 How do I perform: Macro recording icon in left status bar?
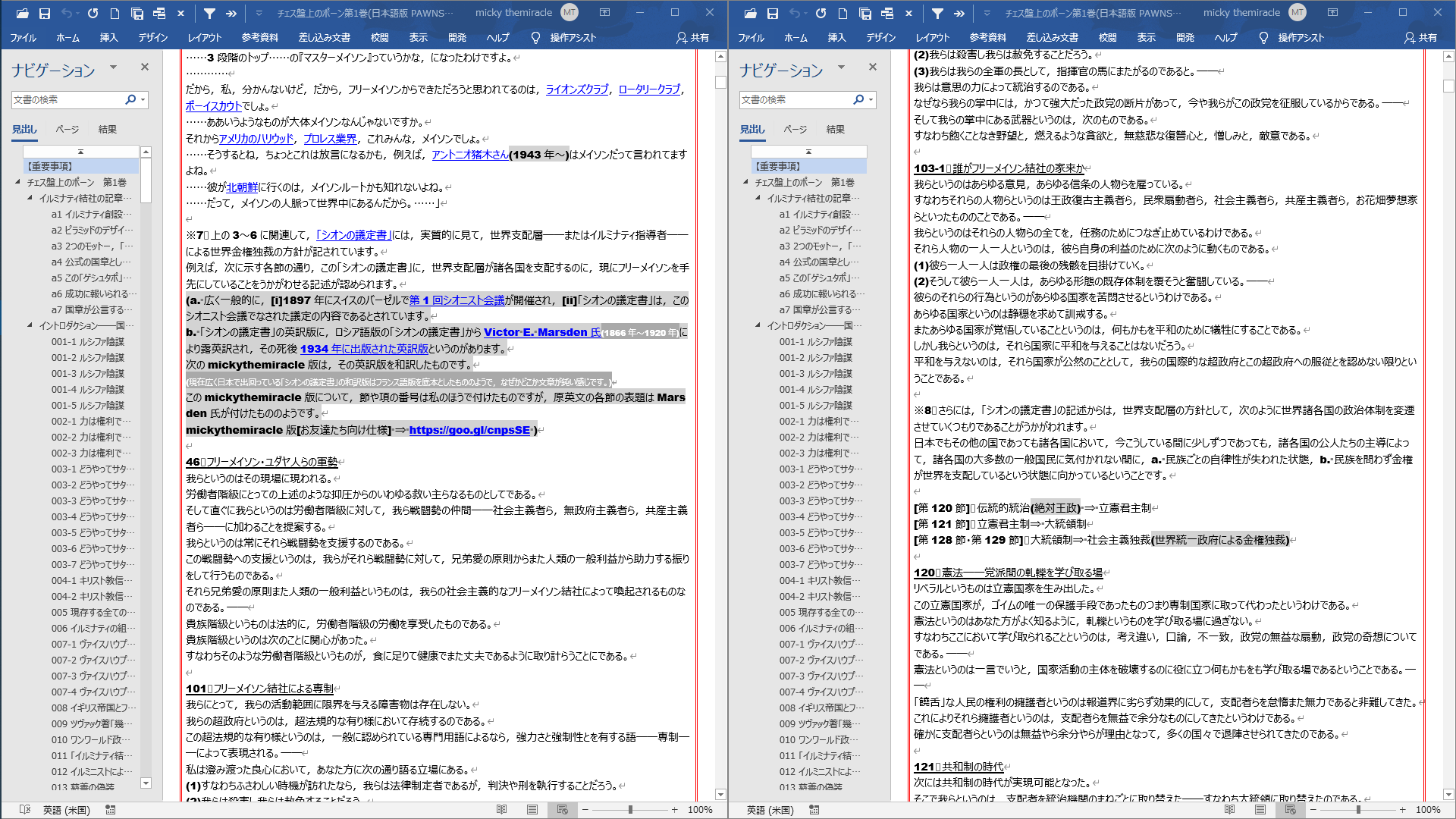coord(111,810)
